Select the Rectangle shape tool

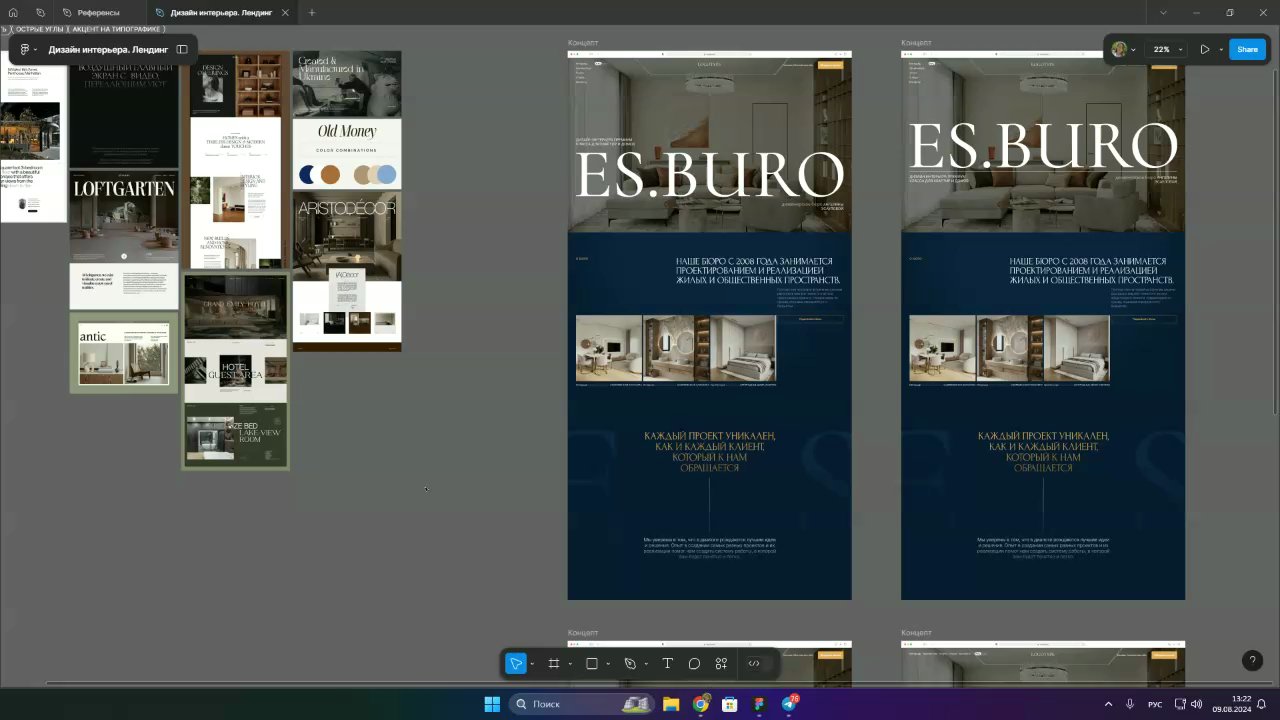click(591, 664)
